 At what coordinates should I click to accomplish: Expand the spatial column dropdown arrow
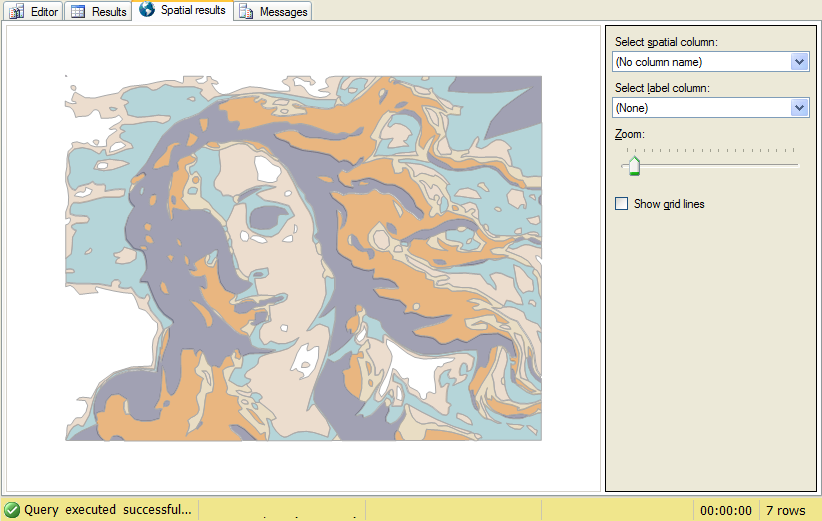click(799, 62)
